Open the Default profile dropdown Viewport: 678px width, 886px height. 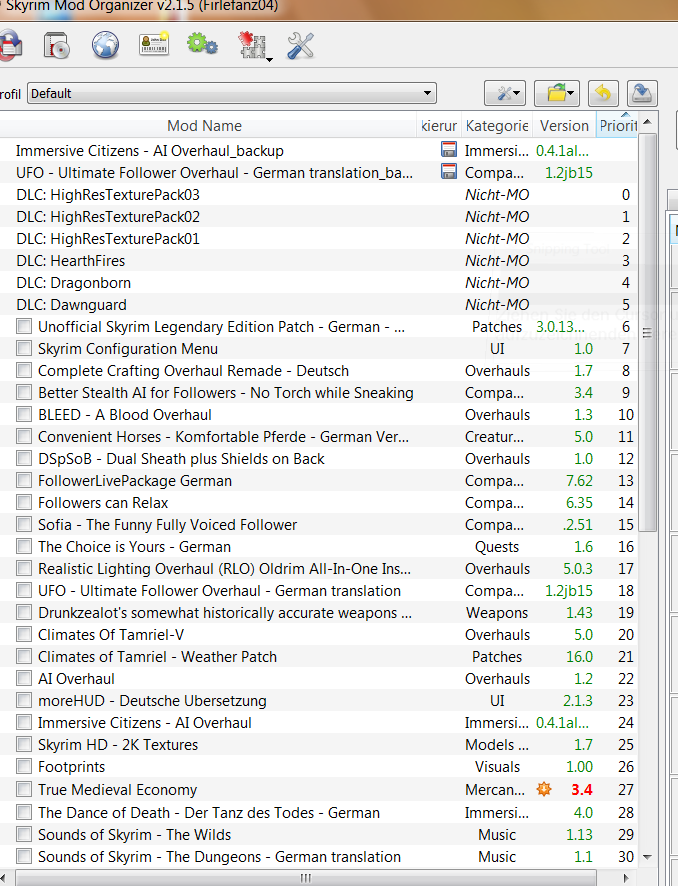pos(231,93)
